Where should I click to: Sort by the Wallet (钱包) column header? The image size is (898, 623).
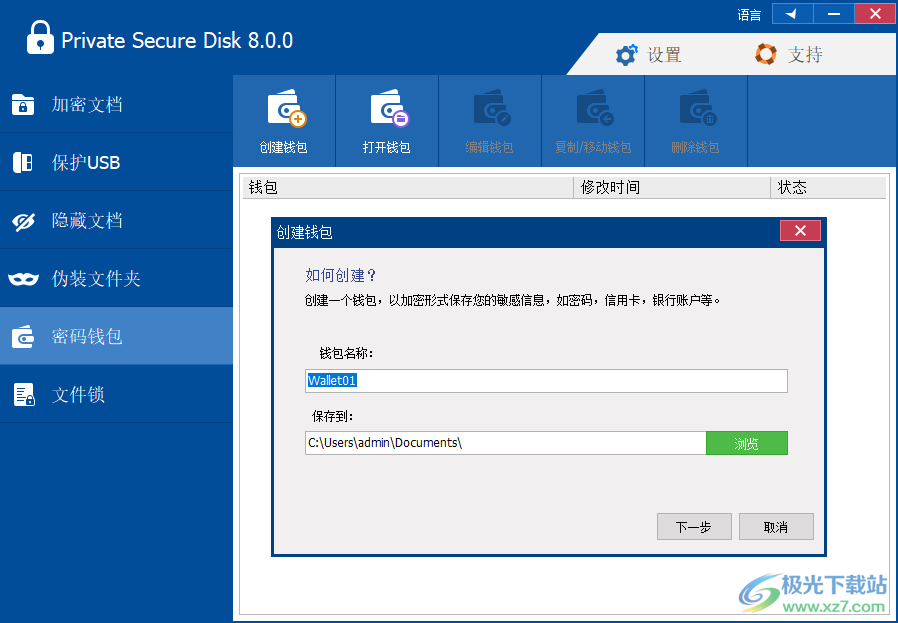[x=408, y=187]
